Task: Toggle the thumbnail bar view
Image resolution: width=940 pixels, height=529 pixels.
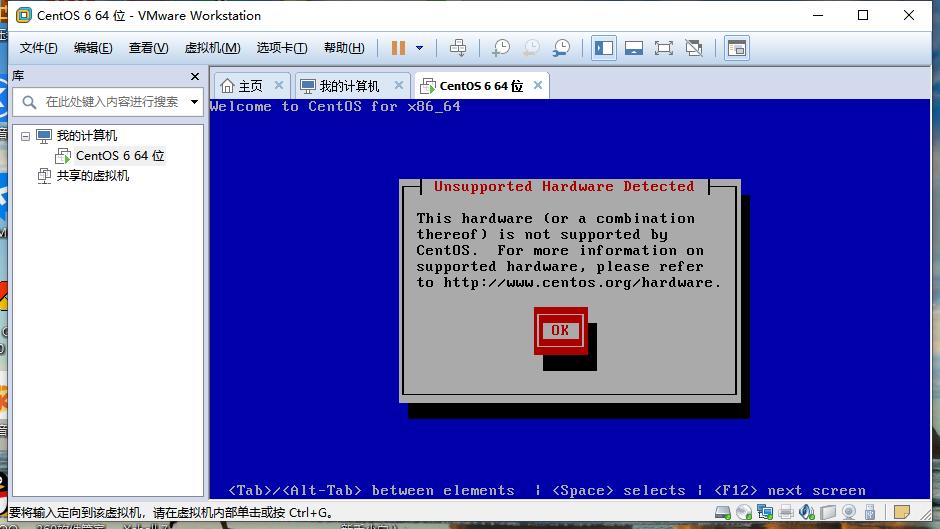Action: (x=634, y=48)
